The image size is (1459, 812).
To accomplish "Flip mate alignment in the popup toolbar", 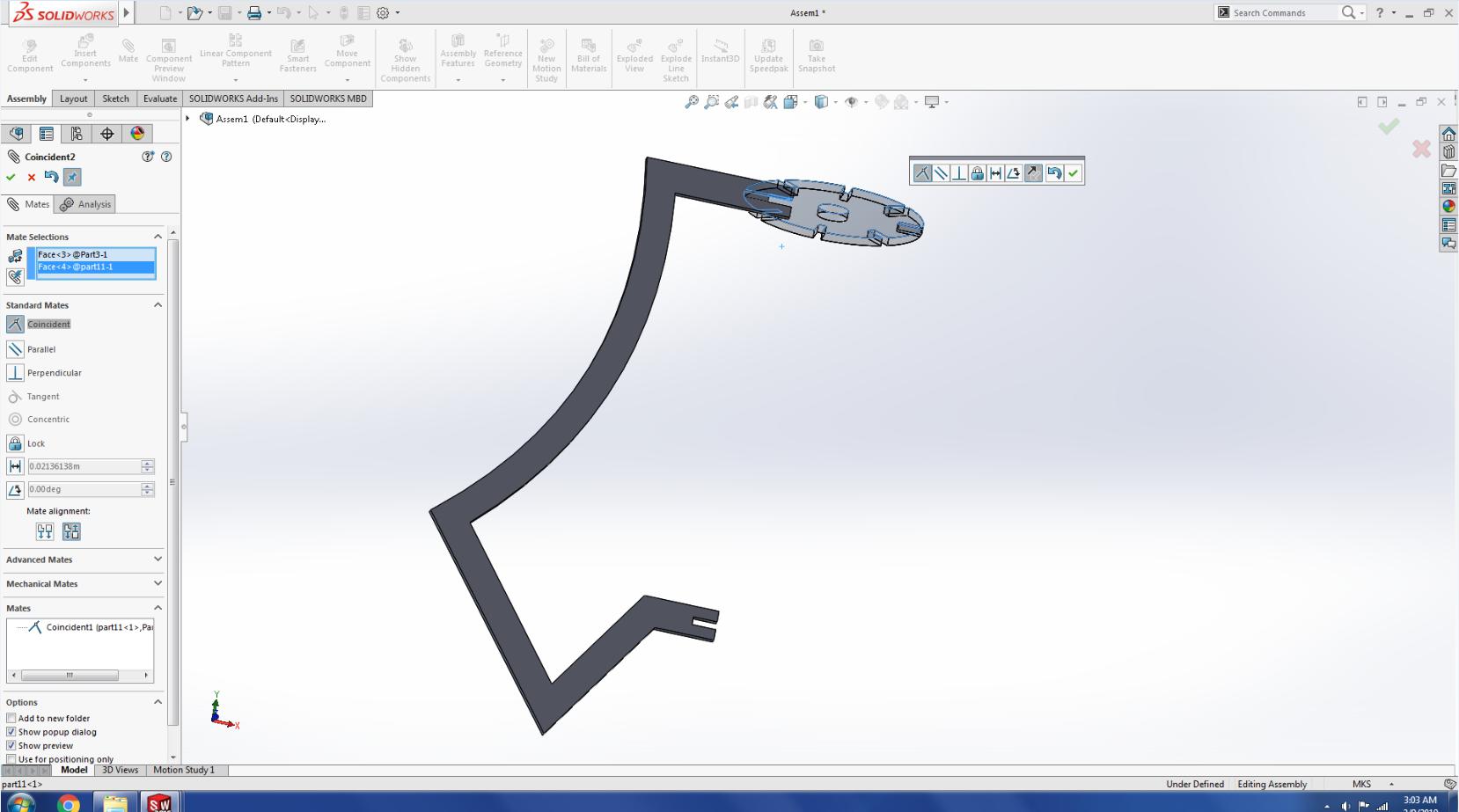I will coord(1033,173).
